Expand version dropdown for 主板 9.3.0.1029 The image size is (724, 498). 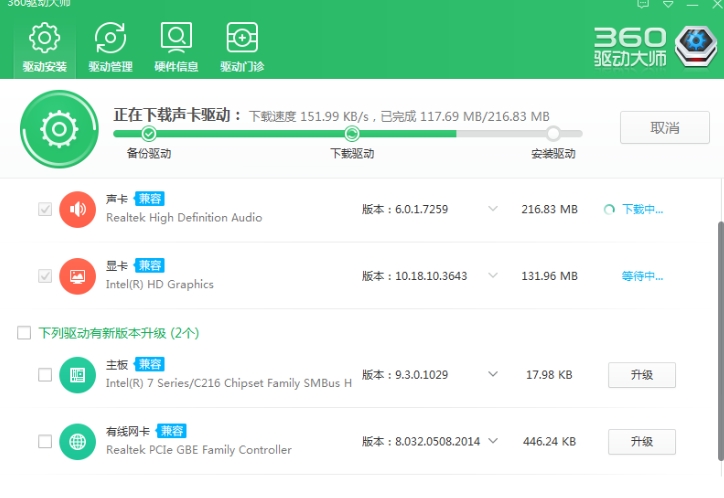coord(493,374)
